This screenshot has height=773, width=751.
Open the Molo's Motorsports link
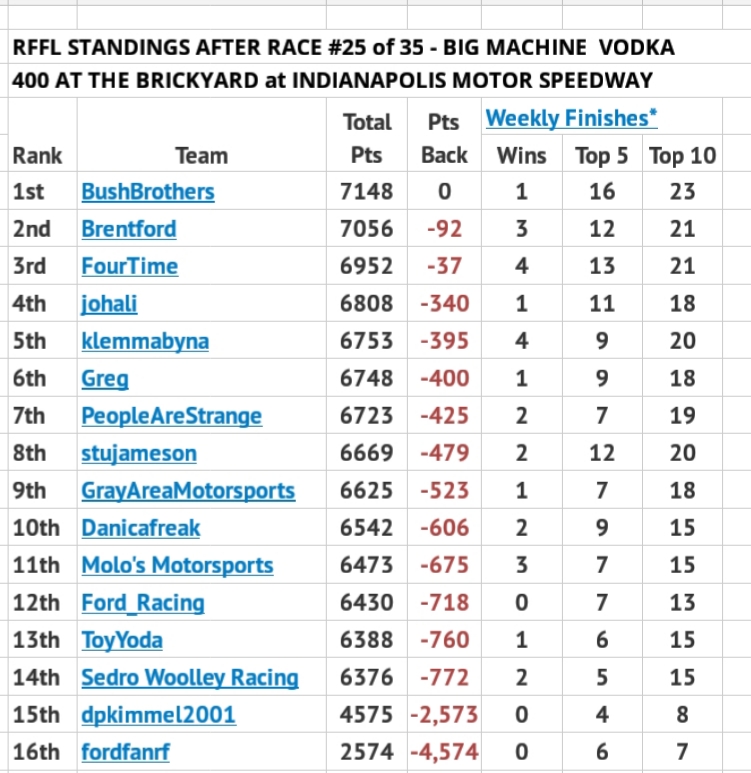tap(177, 566)
